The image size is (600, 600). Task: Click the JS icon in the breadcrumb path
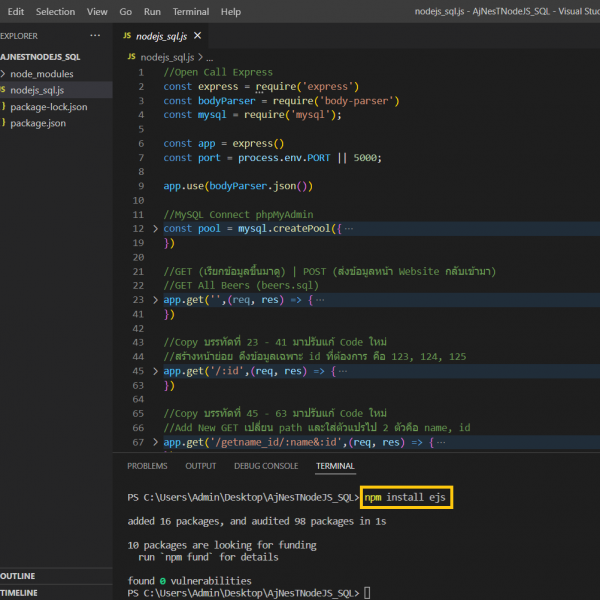(132, 58)
